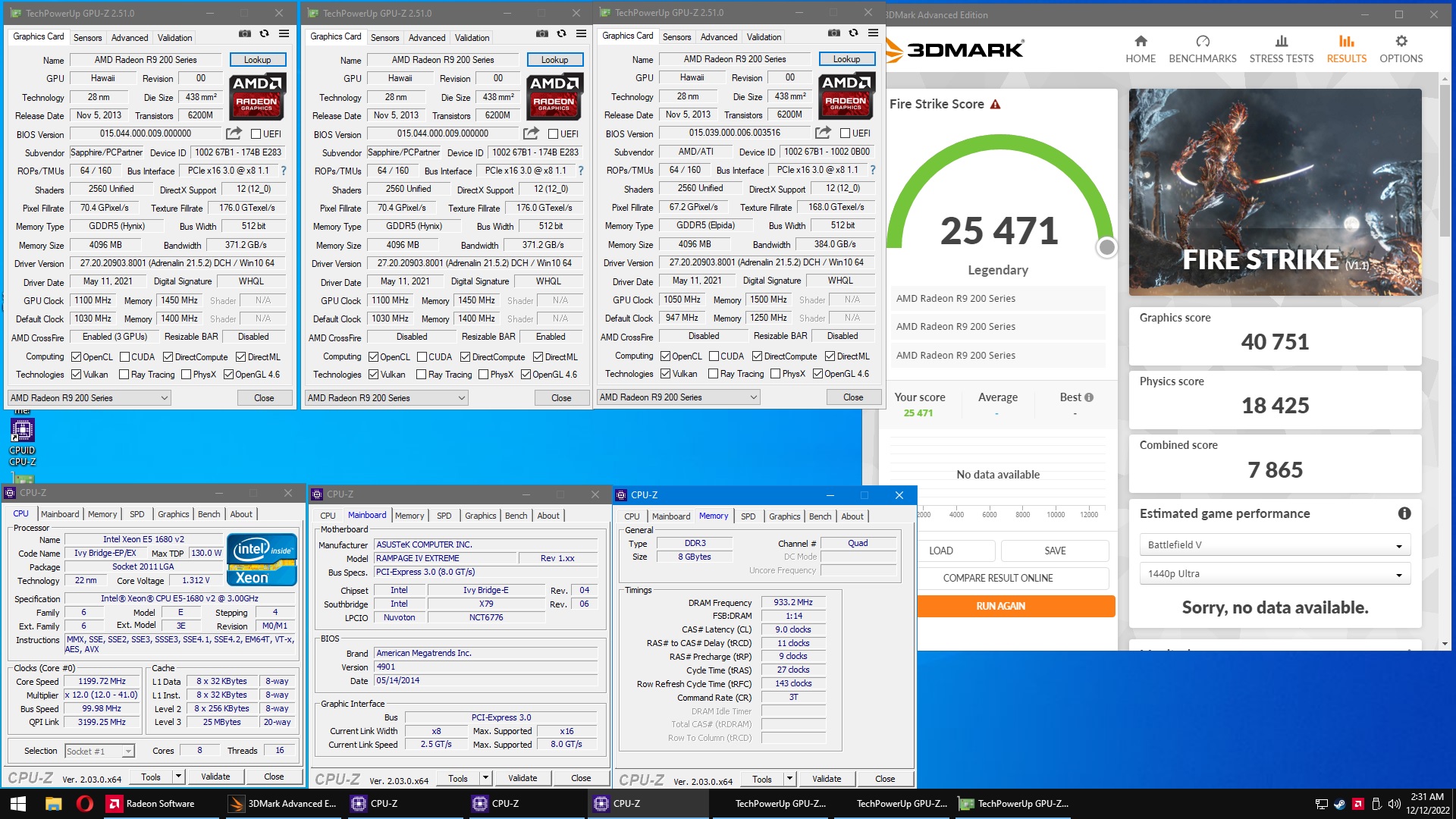Open 3DMark BENCHMARKS section
Viewport: 1456px width, 819px height.
click(x=1203, y=49)
